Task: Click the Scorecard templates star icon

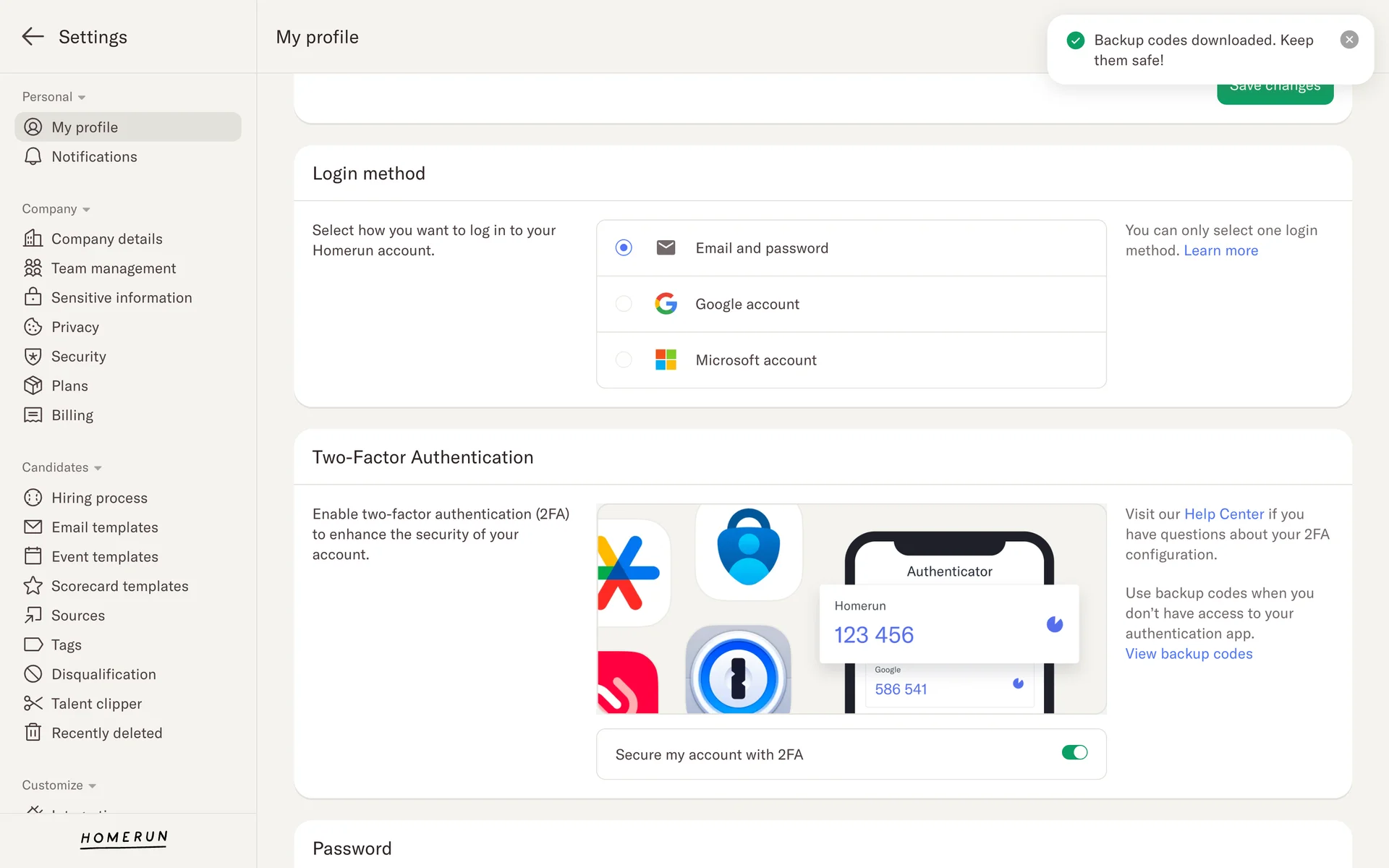Action: pos(33,586)
